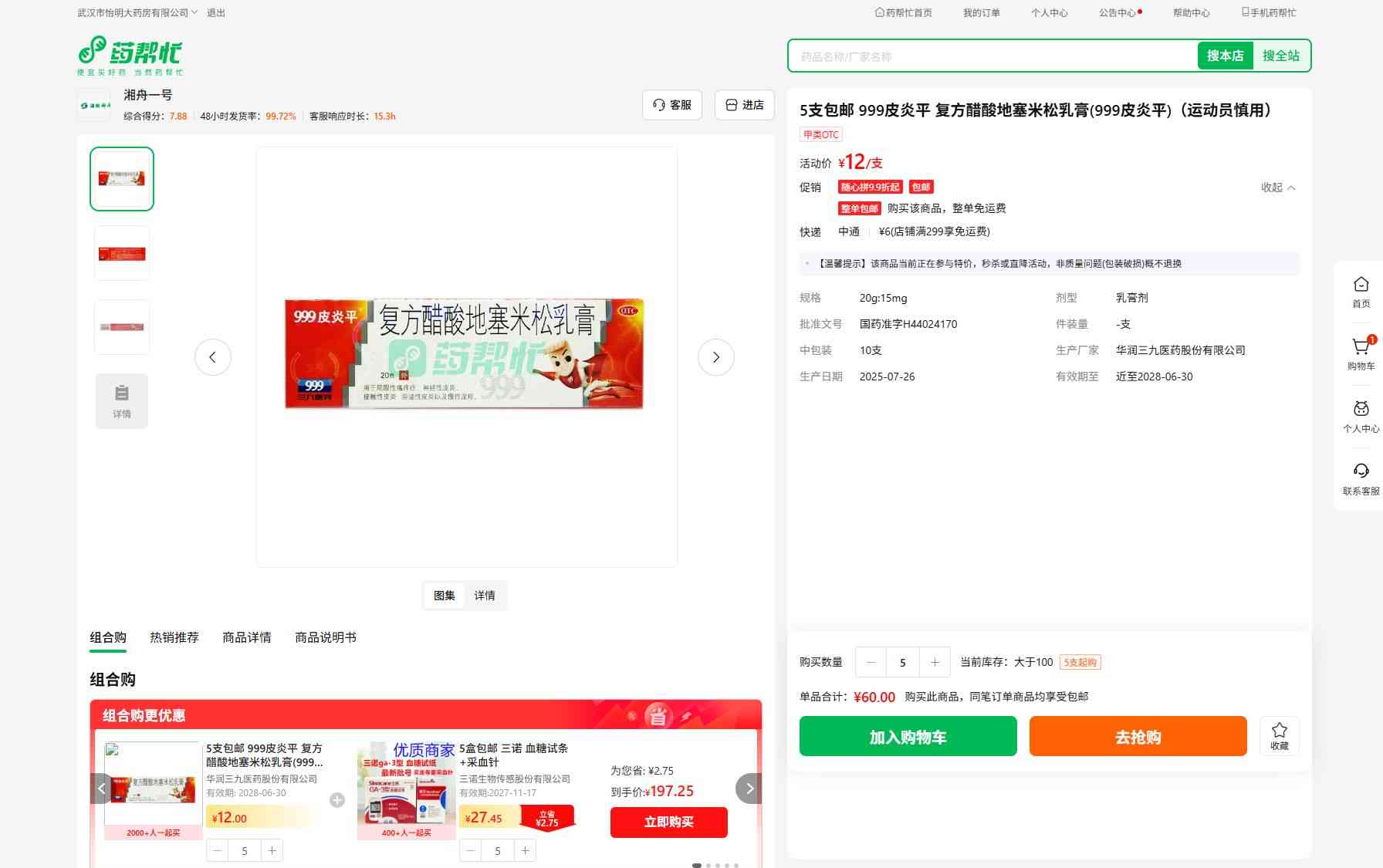Show next product image with right arrow
1383x868 pixels.
(715, 357)
